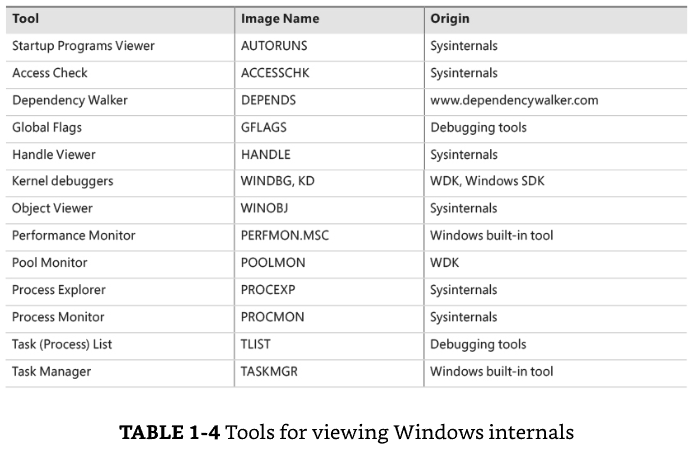Click the PROCEXP image name cell
Screen dimensions: 692x457
point(268,290)
